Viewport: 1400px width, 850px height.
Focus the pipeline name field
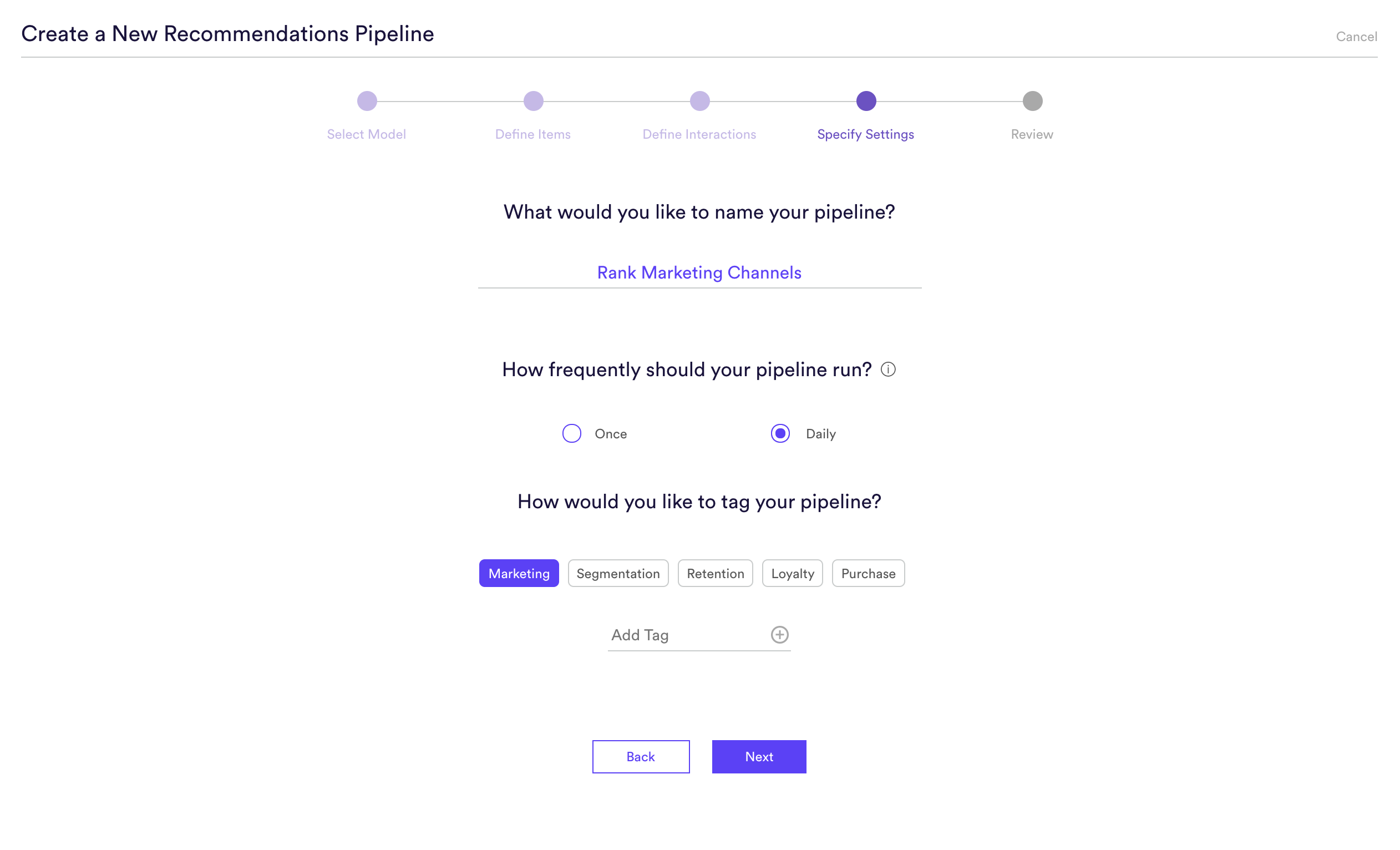coord(699,273)
